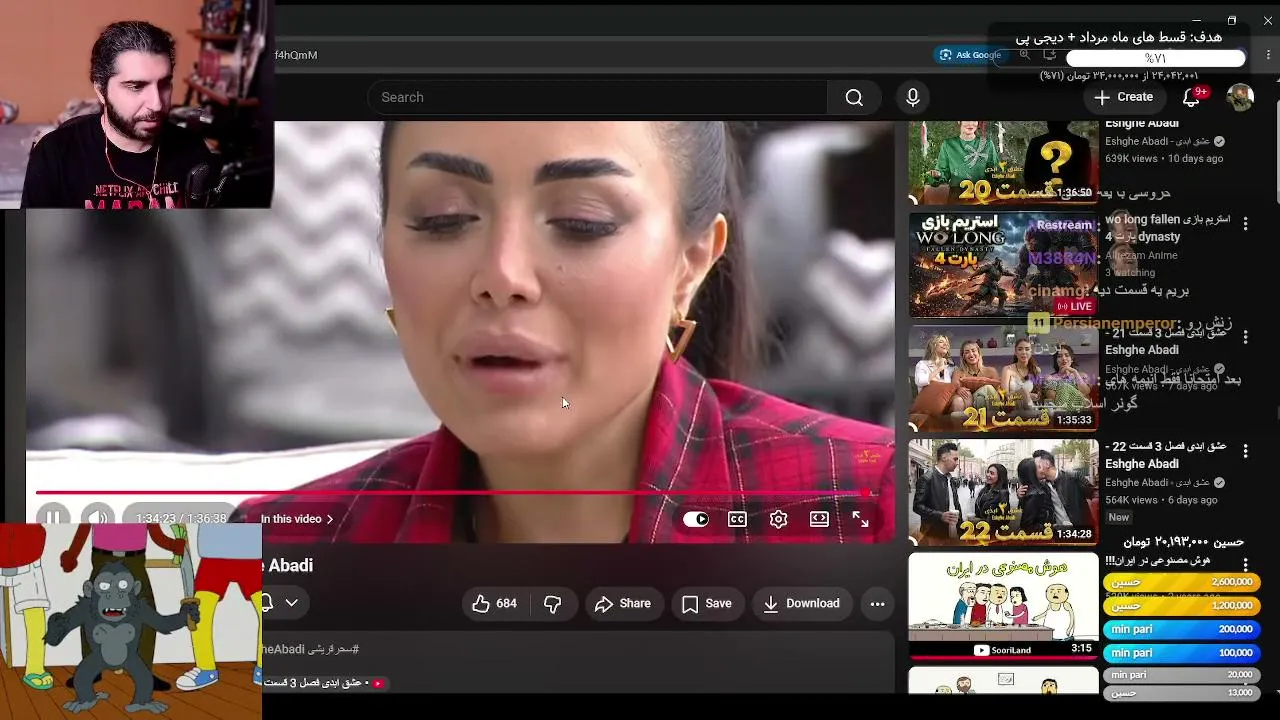Screen dimensions: 1280x720
Task: Open the notifications bell showing 9+
Action: coord(1192,97)
